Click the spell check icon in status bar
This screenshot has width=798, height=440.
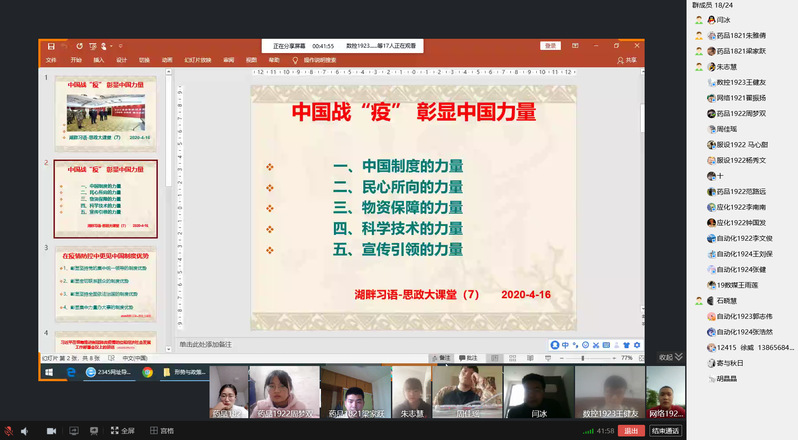pyautogui.click(x=111, y=358)
